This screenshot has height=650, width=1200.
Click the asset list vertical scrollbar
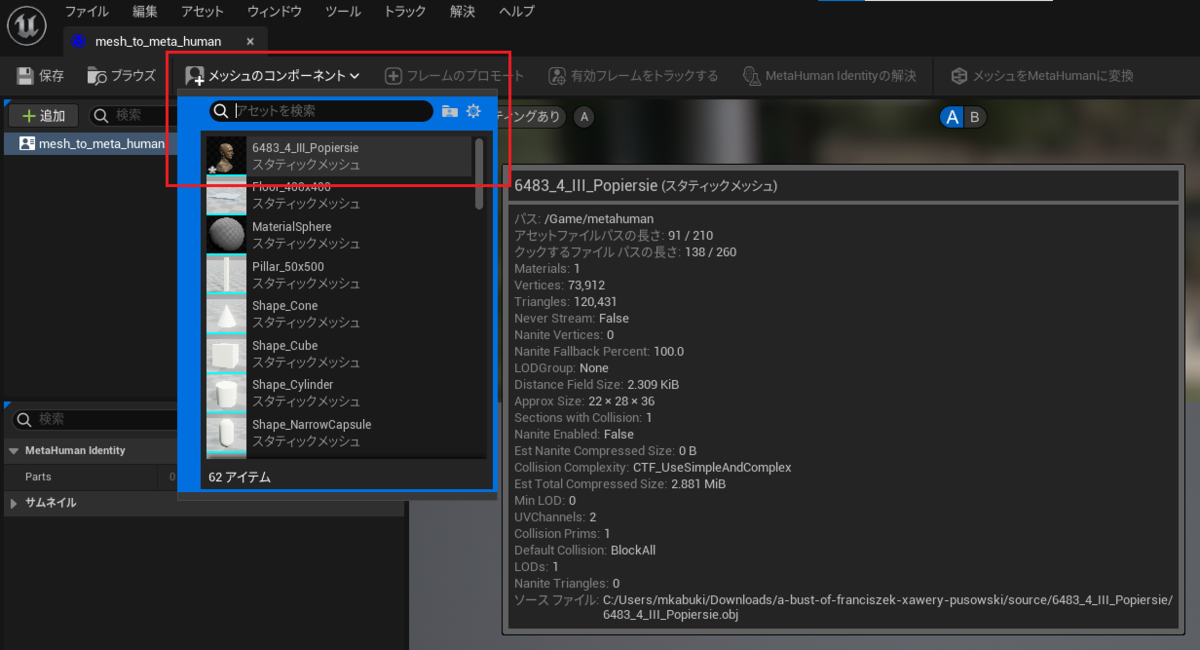(479, 174)
